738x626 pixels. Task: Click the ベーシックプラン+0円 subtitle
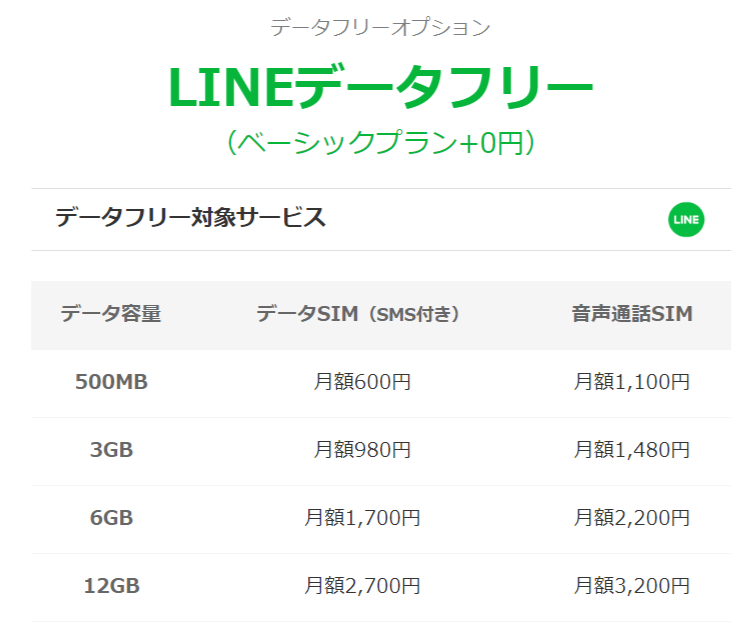(x=380, y=142)
